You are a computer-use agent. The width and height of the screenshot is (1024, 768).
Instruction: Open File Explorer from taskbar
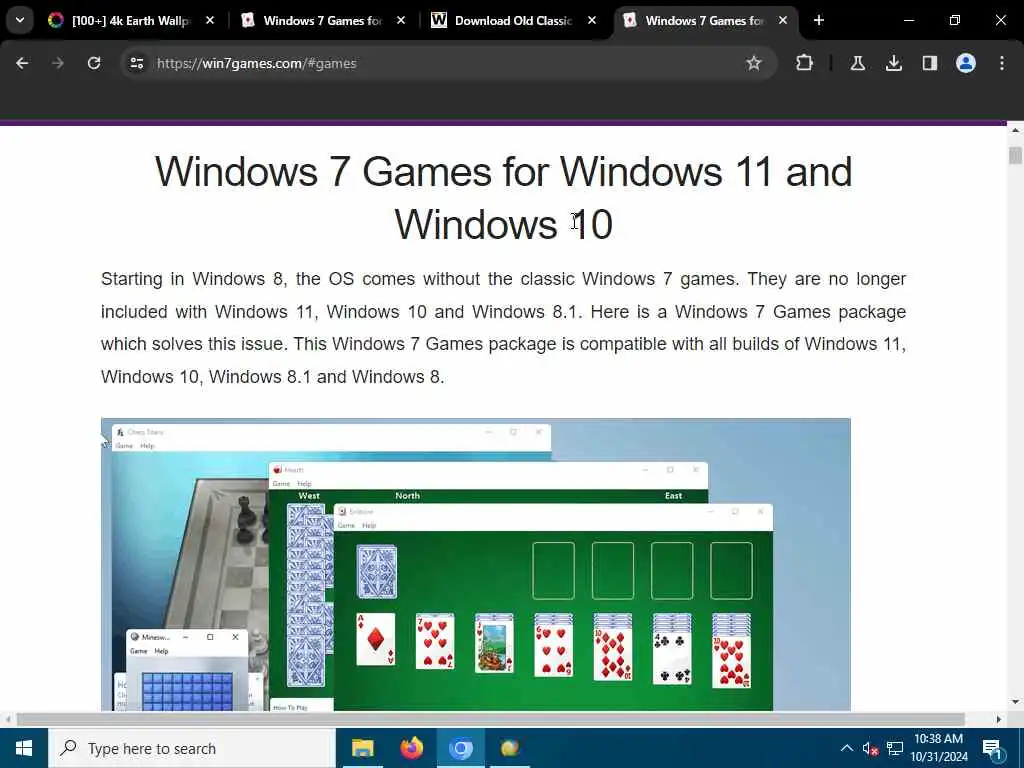pyautogui.click(x=362, y=748)
